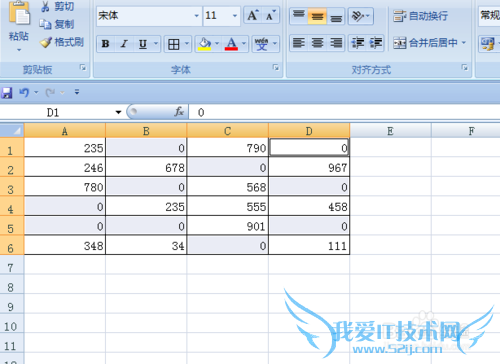The width and height of the screenshot is (500, 364).
Task: Toggle Wrap Text (自动换行)
Action: [x=420, y=16]
